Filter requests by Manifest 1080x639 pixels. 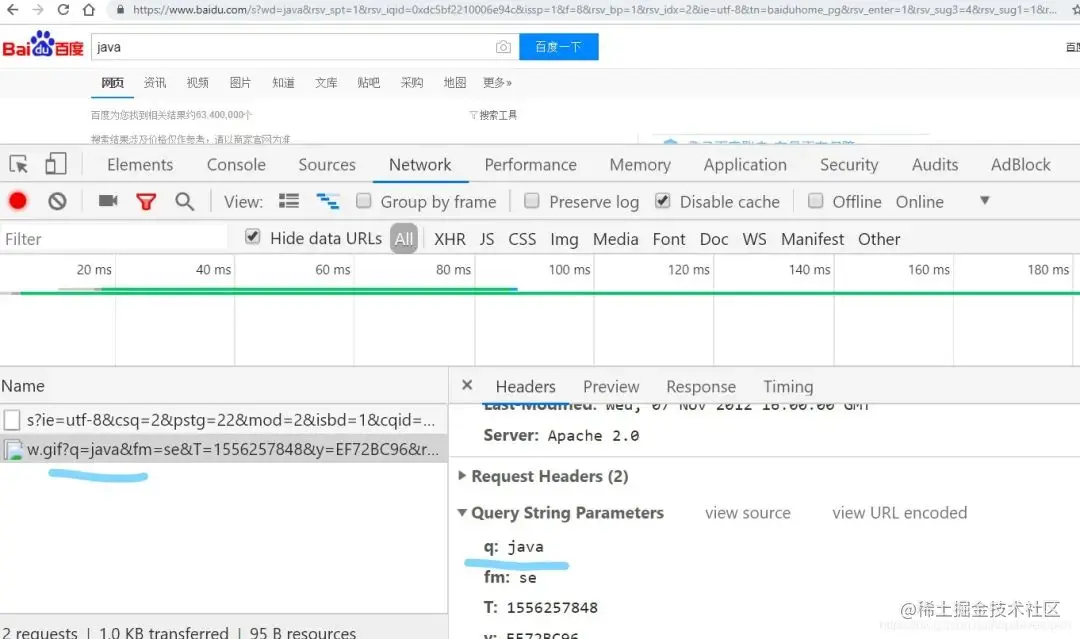point(812,239)
